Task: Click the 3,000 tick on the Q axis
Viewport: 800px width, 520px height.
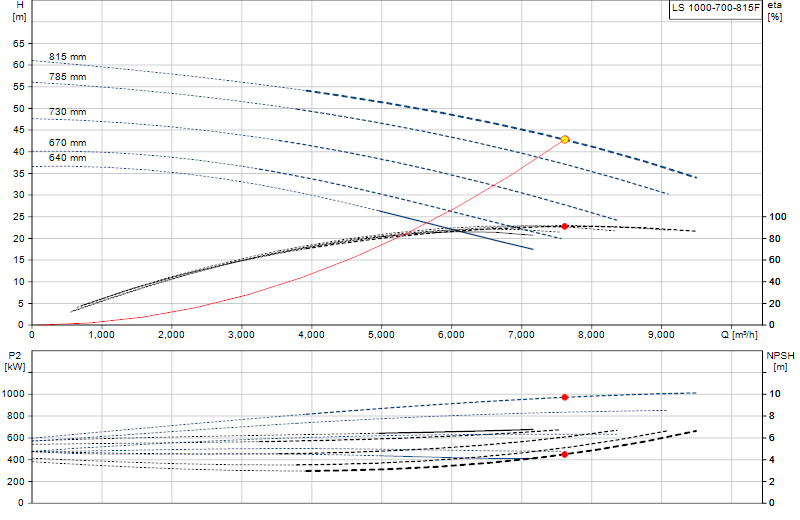Action: (241, 335)
